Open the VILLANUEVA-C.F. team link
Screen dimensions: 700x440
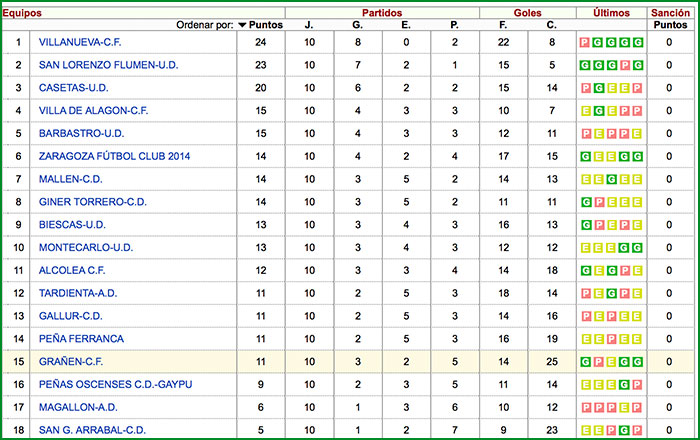click(x=80, y=42)
